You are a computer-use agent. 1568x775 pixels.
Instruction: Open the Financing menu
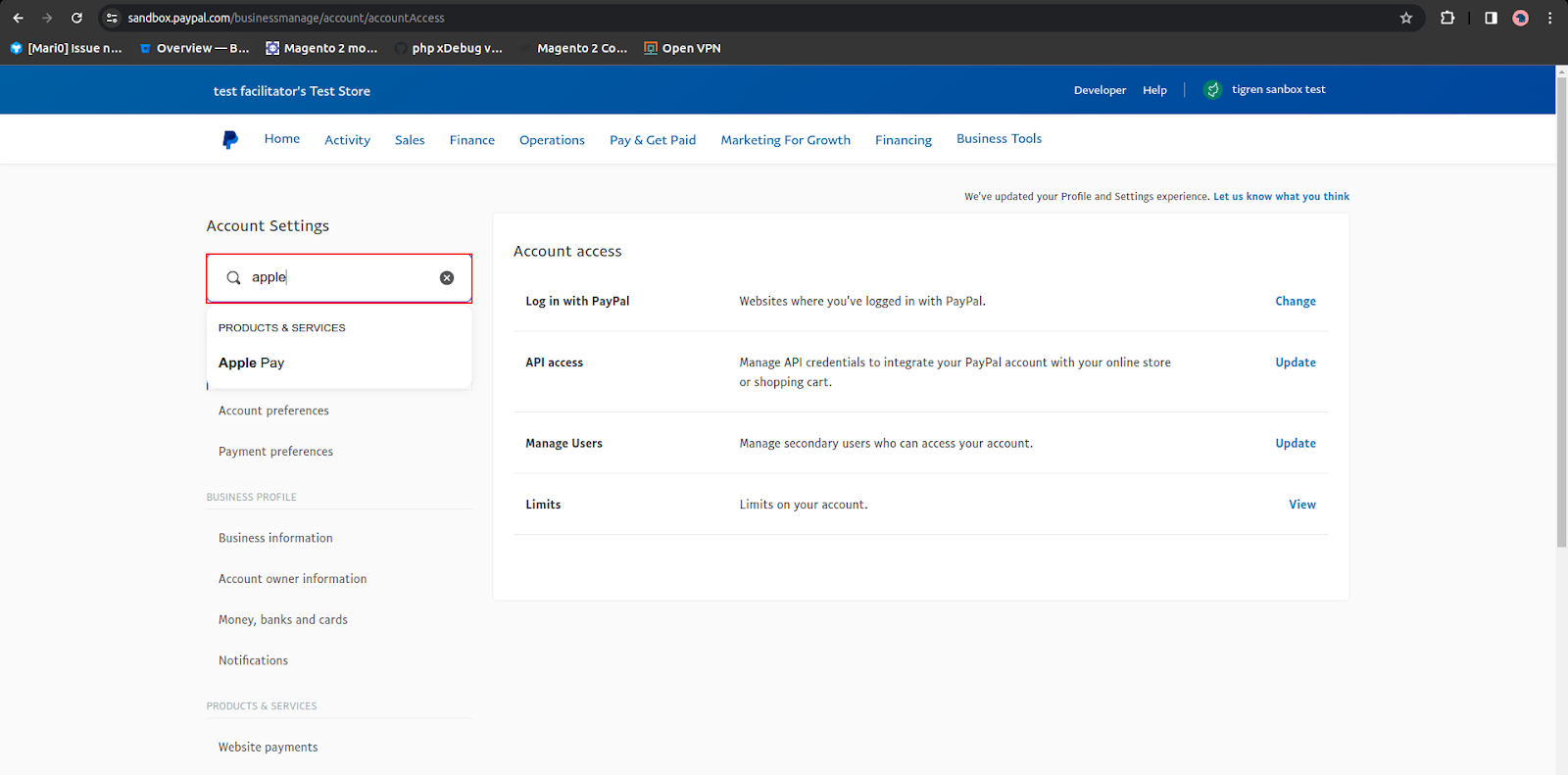(x=904, y=140)
